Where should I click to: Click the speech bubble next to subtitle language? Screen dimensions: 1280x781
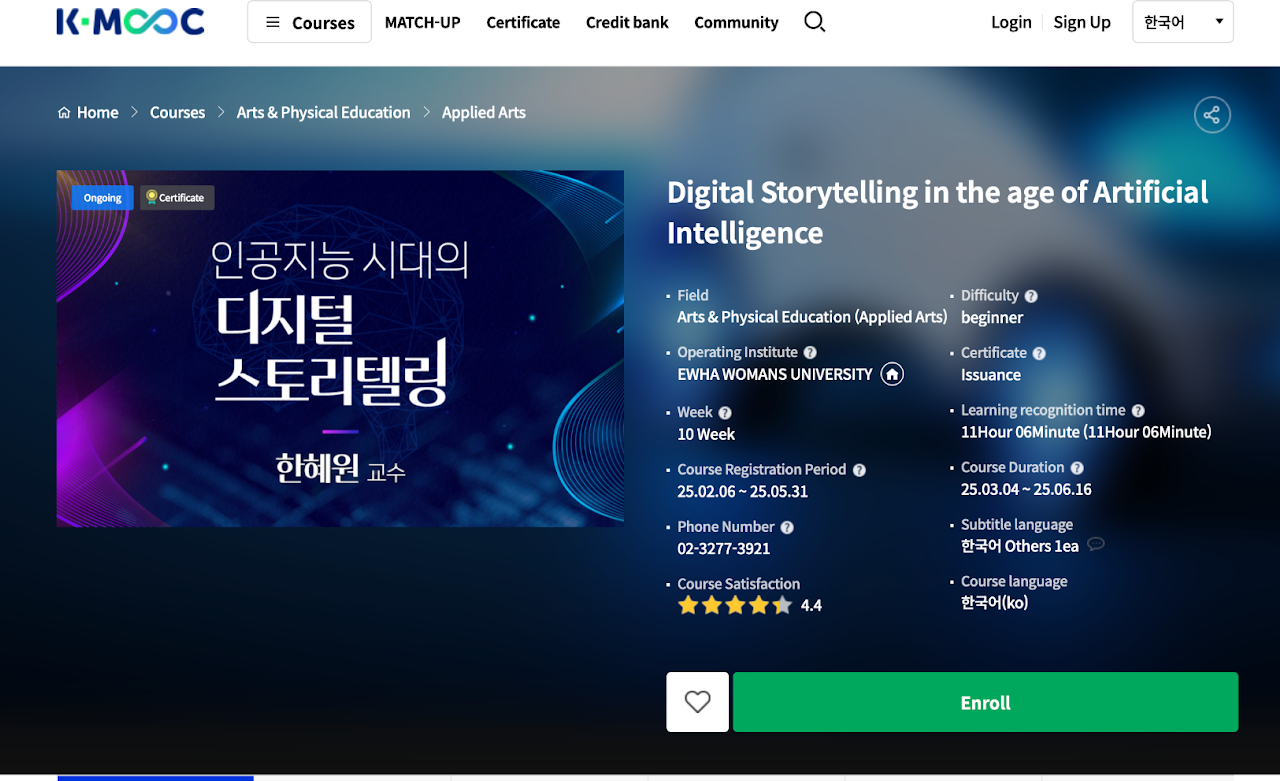coord(1096,544)
